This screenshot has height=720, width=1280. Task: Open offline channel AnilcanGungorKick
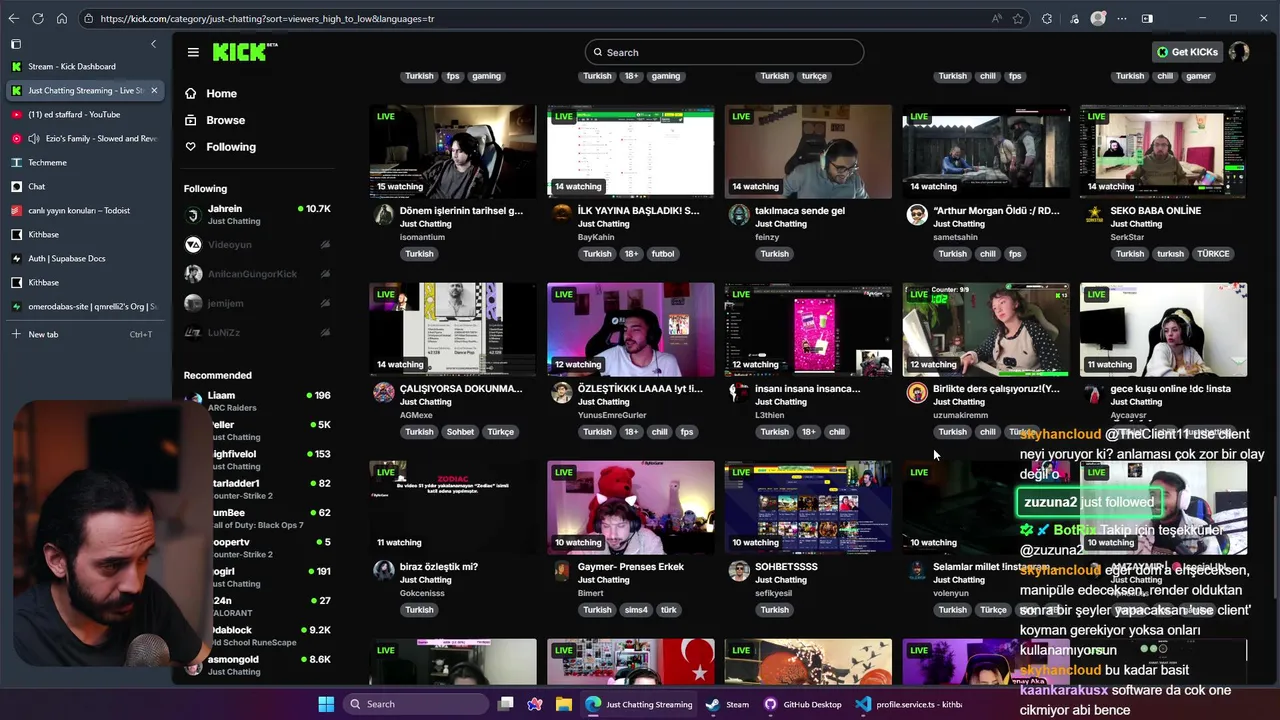click(258, 274)
